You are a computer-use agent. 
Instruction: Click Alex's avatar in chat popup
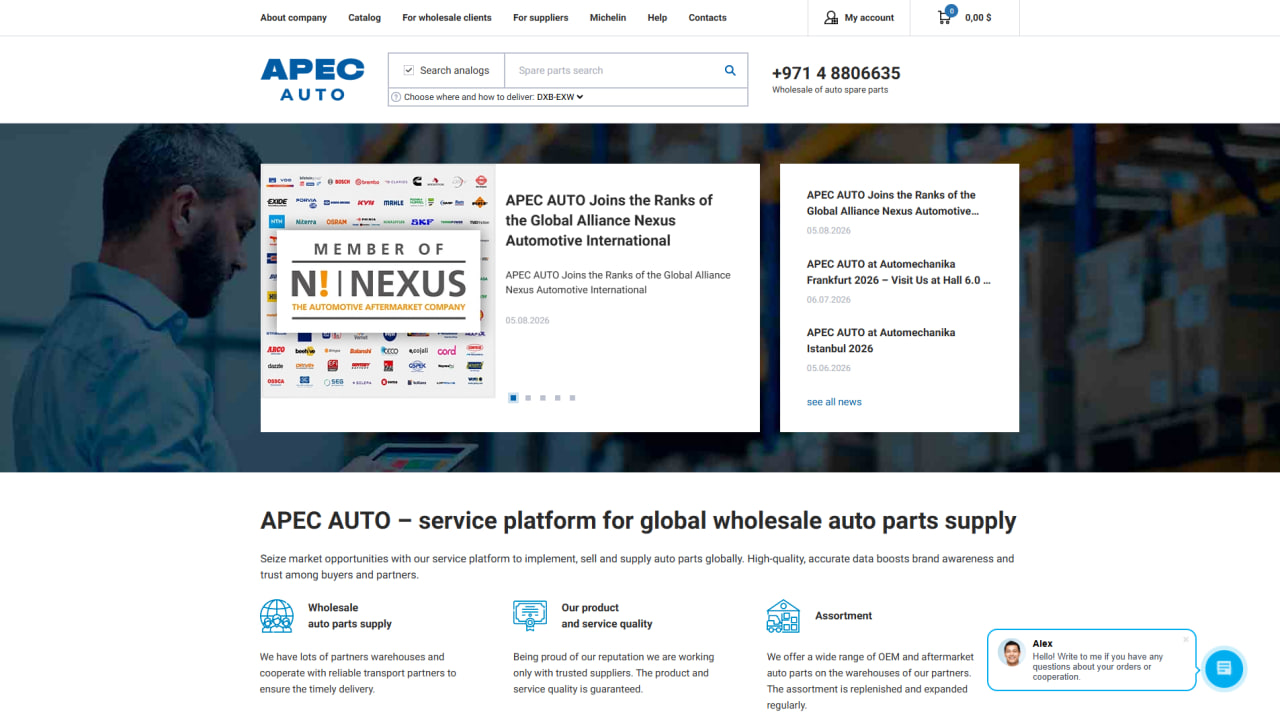pyautogui.click(x=1012, y=653)
